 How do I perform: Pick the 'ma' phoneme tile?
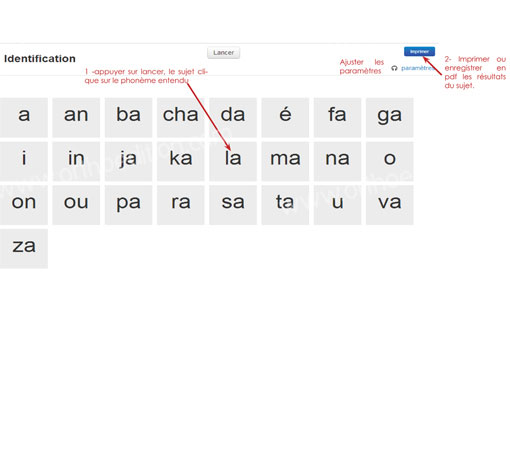[x=285, y=161]
